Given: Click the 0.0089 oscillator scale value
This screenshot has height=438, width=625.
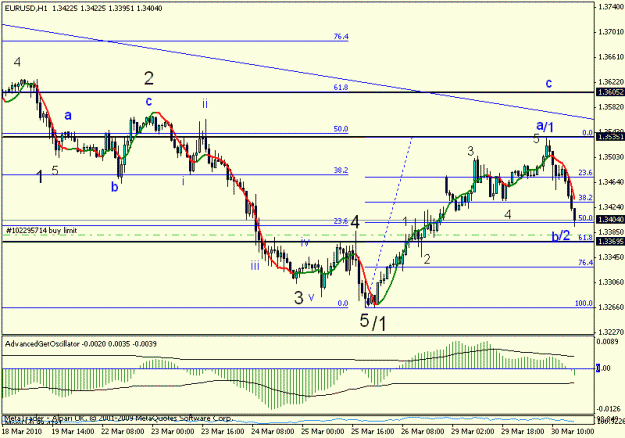Looking at the screenshot, I should coord(608,342).
